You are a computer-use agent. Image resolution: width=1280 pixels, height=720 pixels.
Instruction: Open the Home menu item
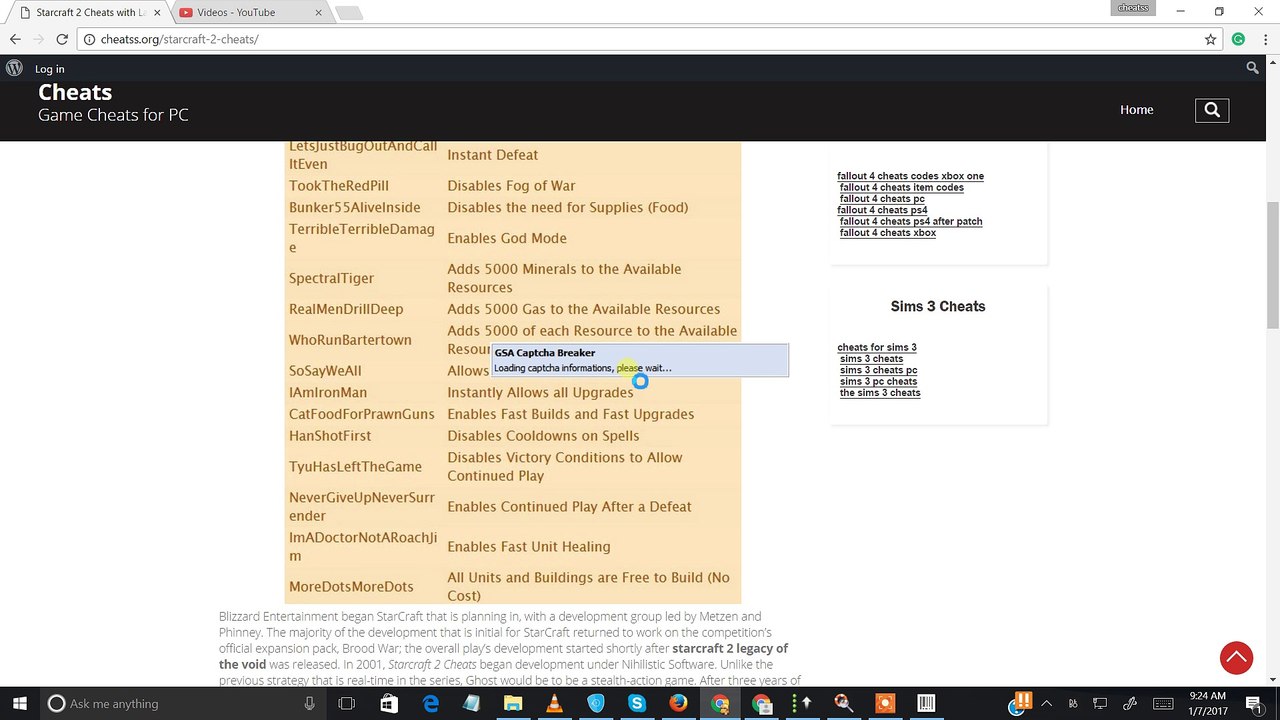pos(1137,110)
